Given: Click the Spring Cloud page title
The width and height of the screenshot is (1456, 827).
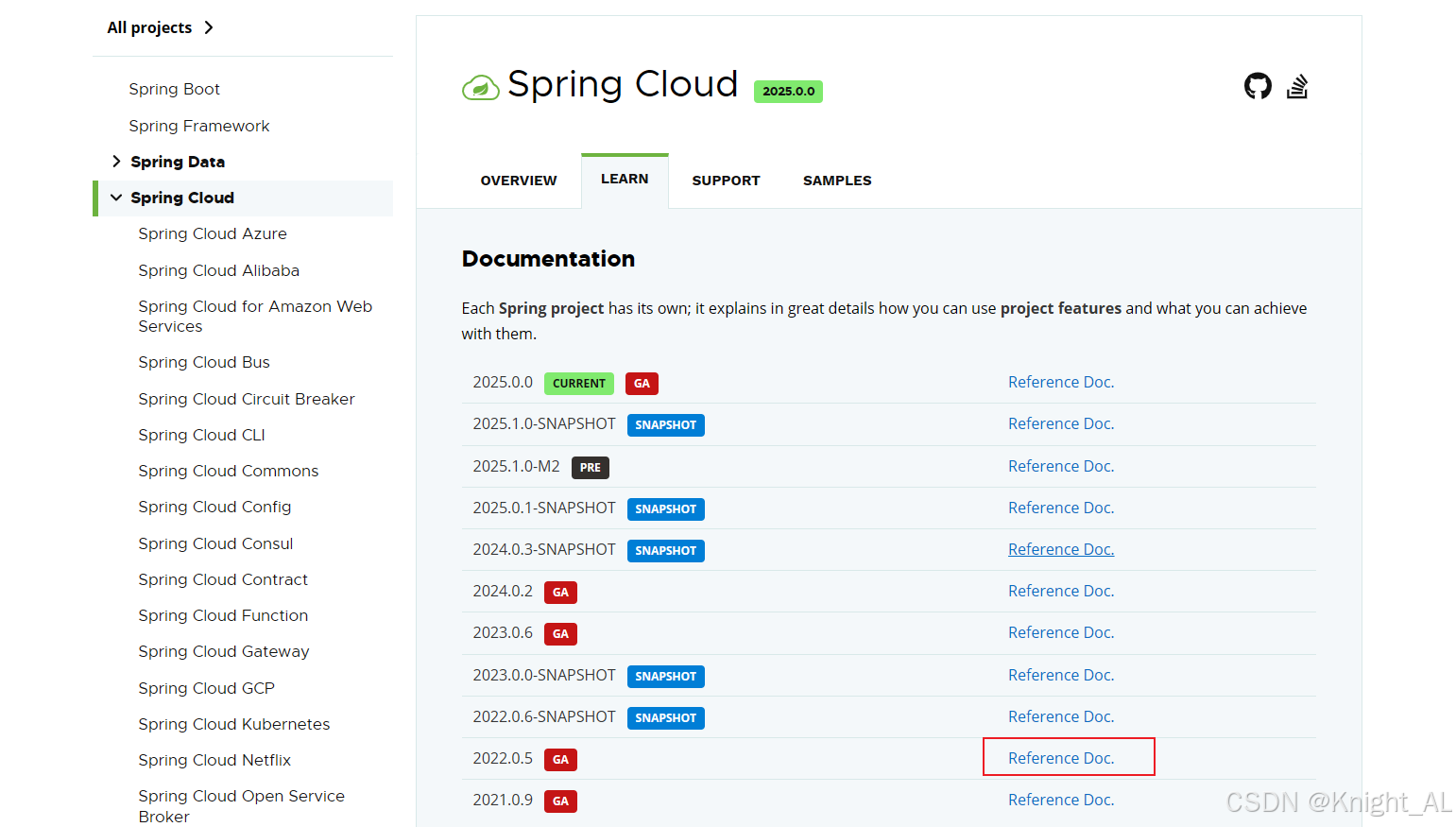Looking at the screenshot, I should coord(623,84).
